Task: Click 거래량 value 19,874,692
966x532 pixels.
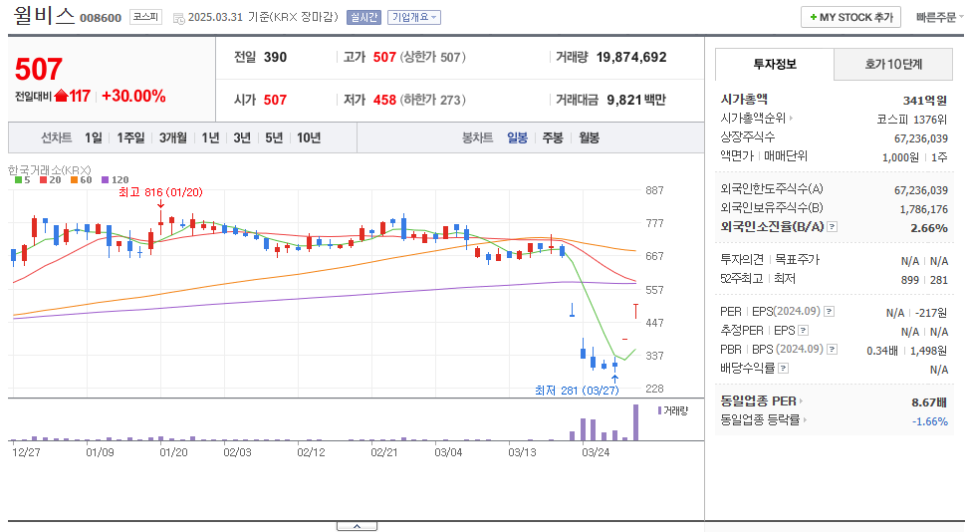Action: click(631, 57)
